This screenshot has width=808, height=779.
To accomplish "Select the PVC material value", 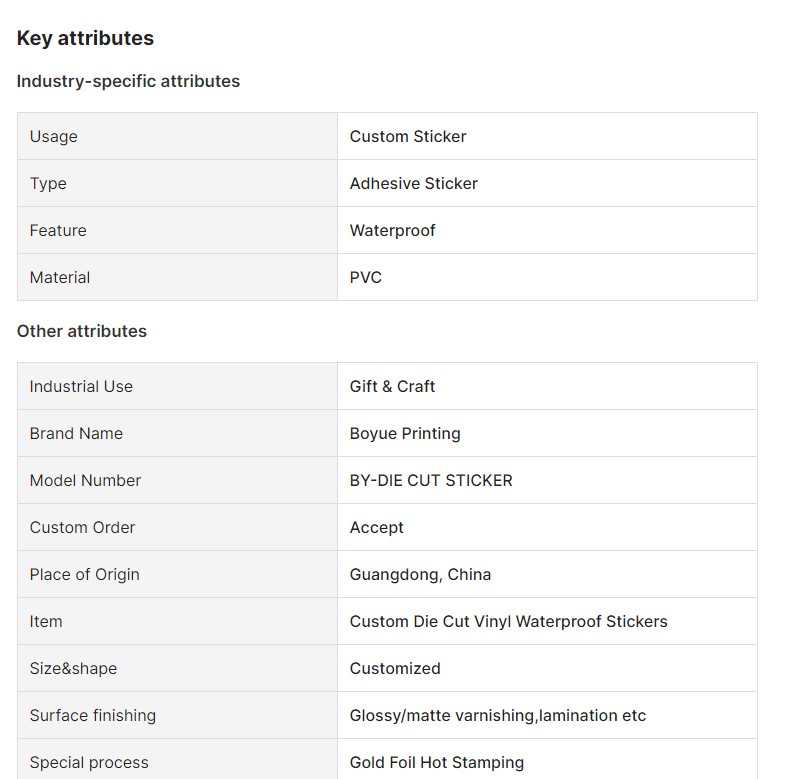I will [x=365, y=278].
